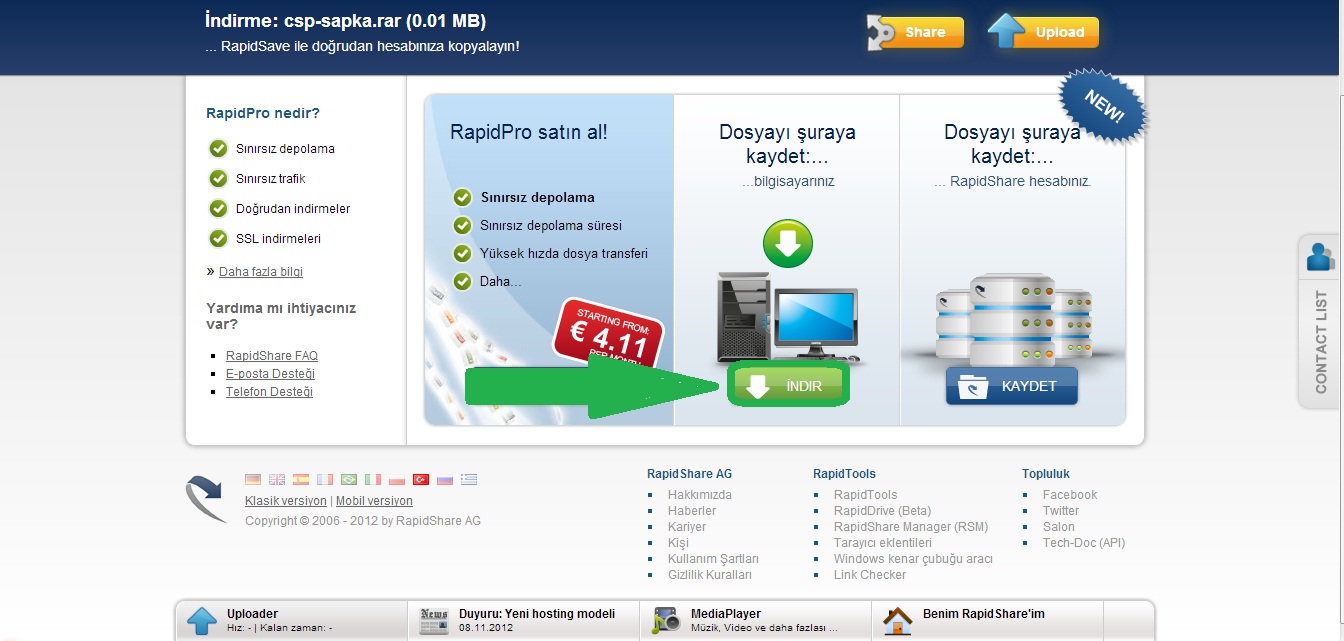Click the '... RapidShare hesabınız.' caption text
1344x641 pixels.
[x=1013, y=182]
